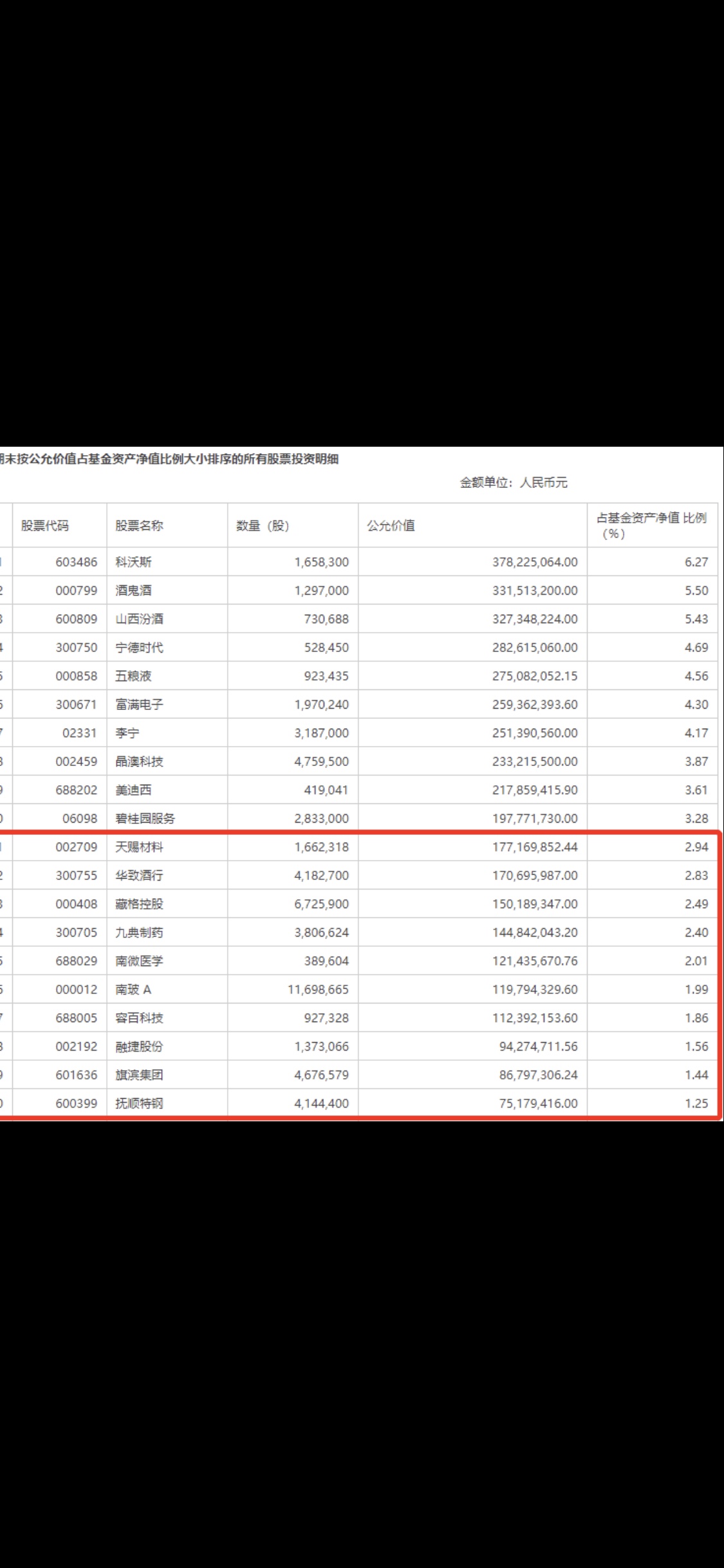Click the stock name 藏格控股
The height and width of the screenshot is (1568, 724).
(139, 904)
